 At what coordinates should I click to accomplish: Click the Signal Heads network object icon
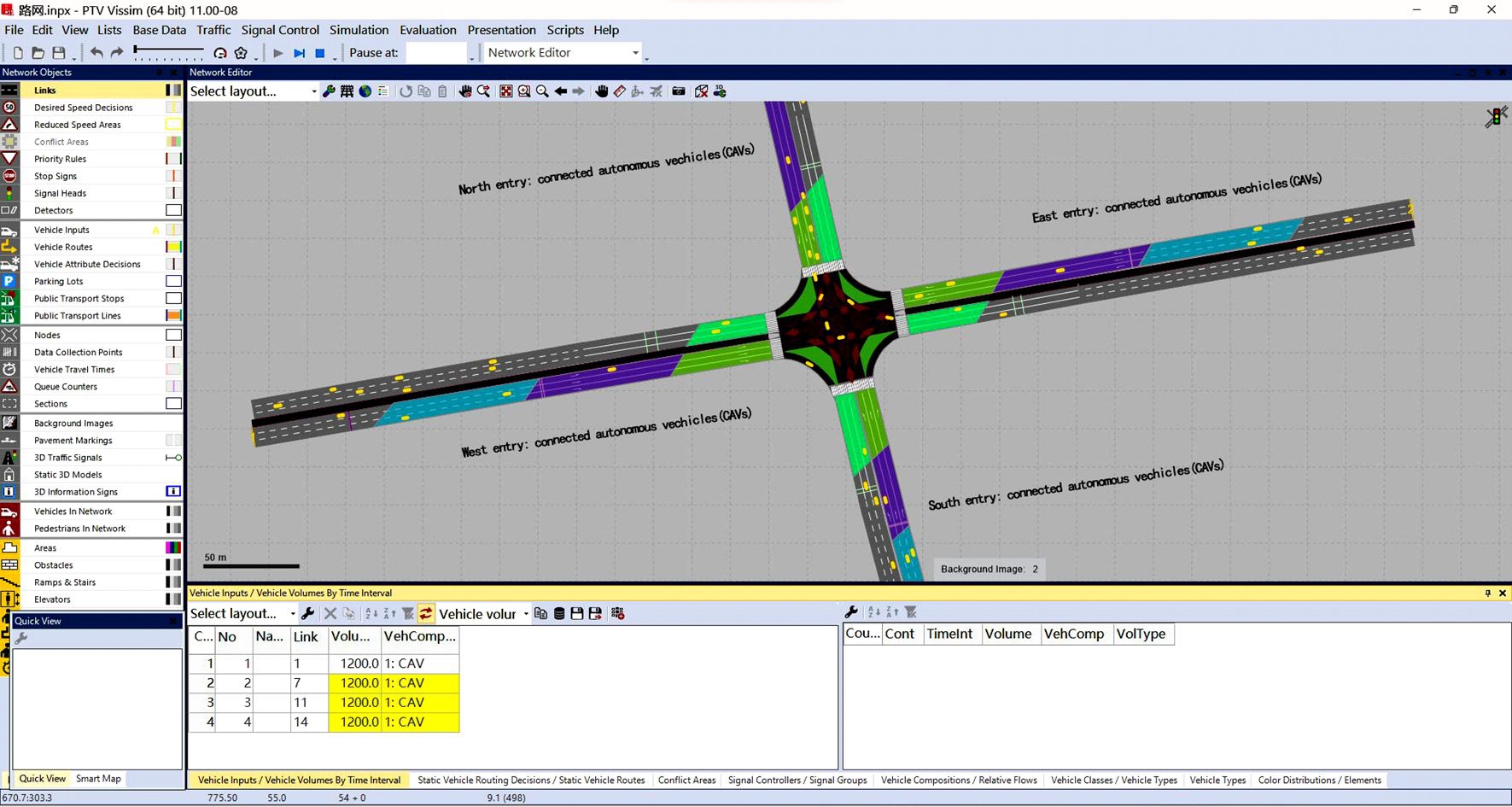pos(9,193)
